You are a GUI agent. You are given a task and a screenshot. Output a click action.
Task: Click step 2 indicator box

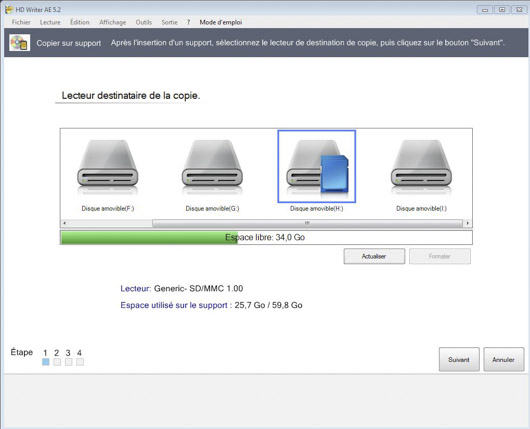point(57,362)
